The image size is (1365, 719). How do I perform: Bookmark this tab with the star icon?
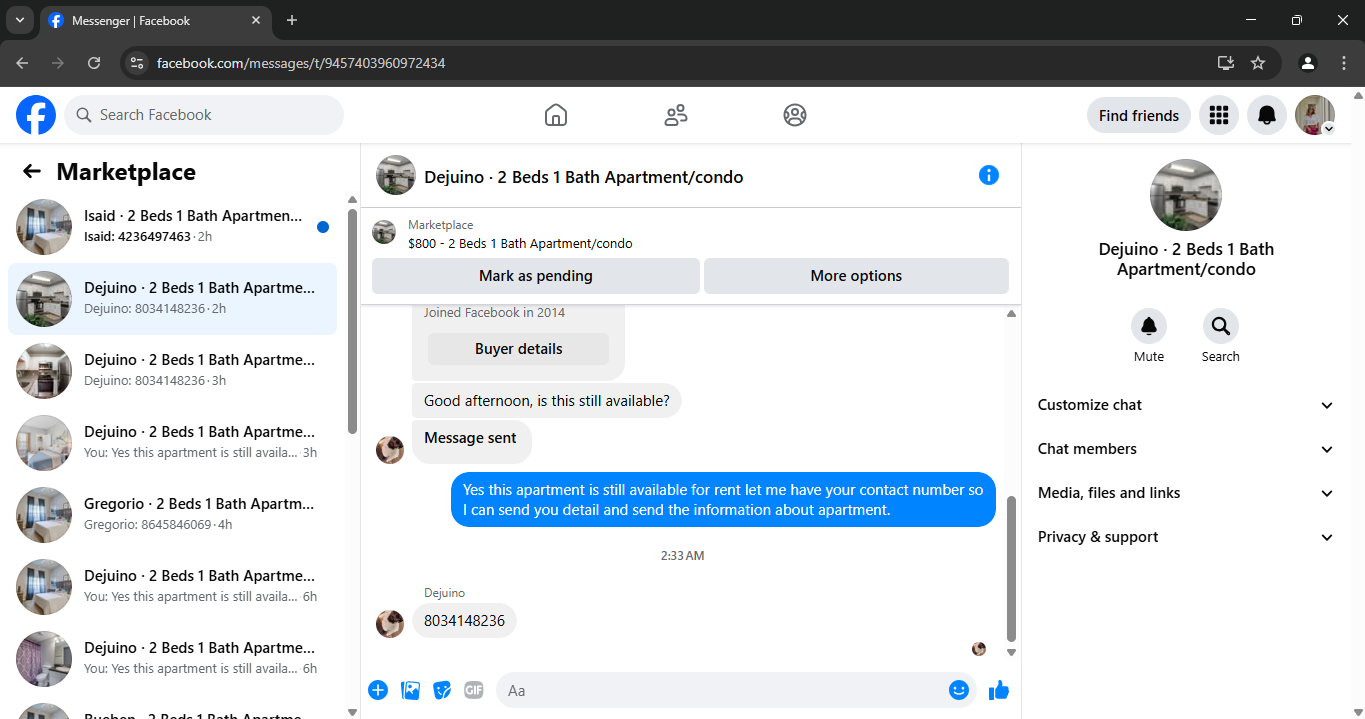(x=1258, y=63)
